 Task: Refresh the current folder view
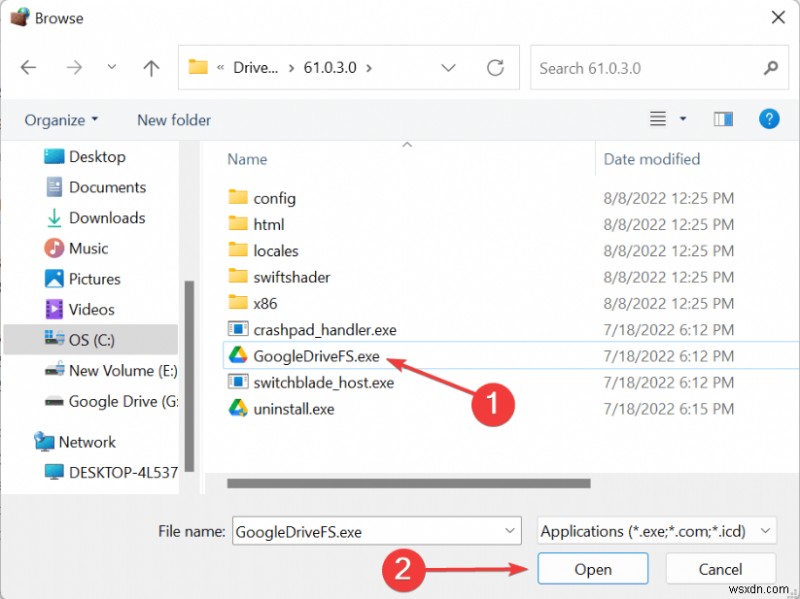coord(495,68)
